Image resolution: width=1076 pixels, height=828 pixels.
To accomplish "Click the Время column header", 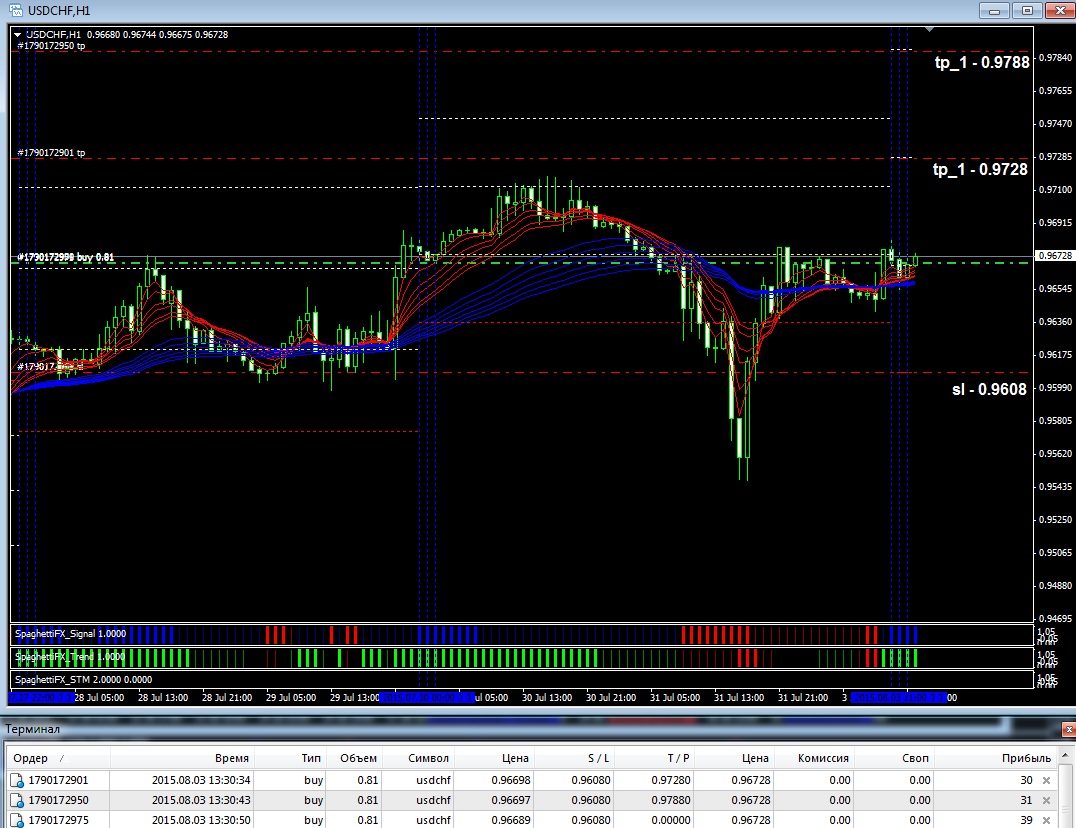I will coord(232,758).
